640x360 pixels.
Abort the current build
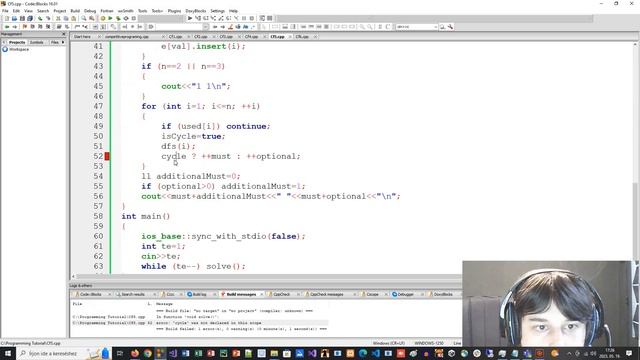pyautogui.click(x=133, y=18)
